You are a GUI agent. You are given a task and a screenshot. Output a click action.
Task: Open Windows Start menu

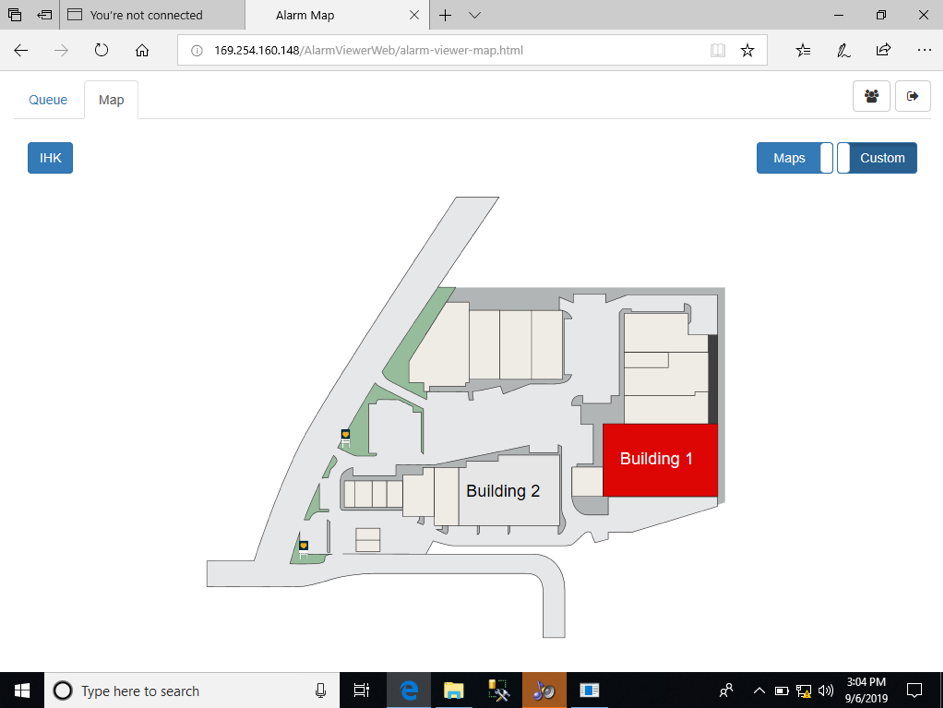pos(22,691)
